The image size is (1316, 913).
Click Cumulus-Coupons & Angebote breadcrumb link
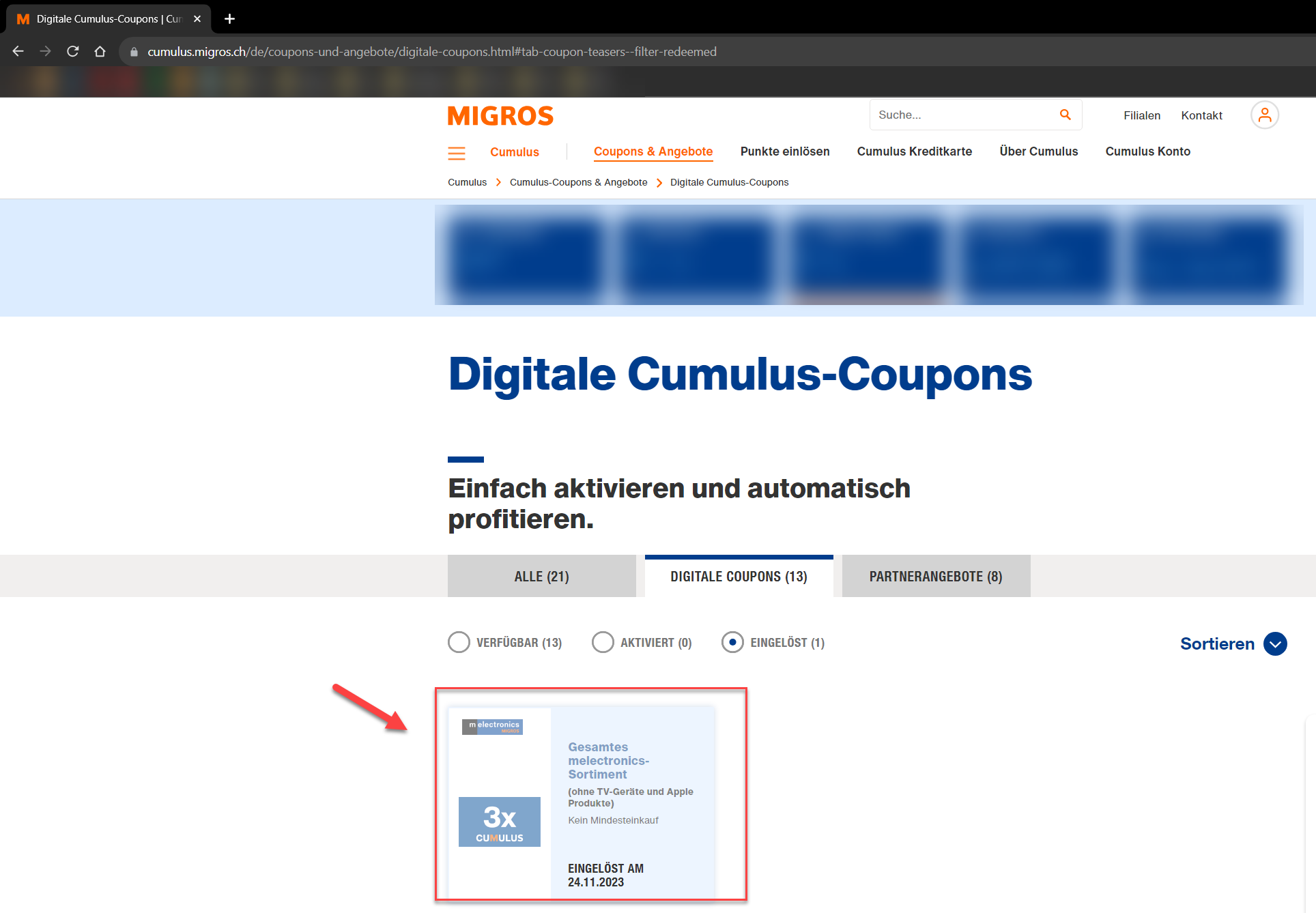pos(578,182)
